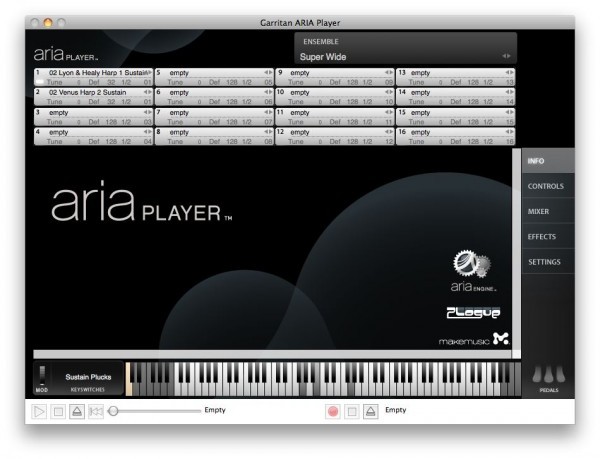Click the pedals icon

(549, 375)
